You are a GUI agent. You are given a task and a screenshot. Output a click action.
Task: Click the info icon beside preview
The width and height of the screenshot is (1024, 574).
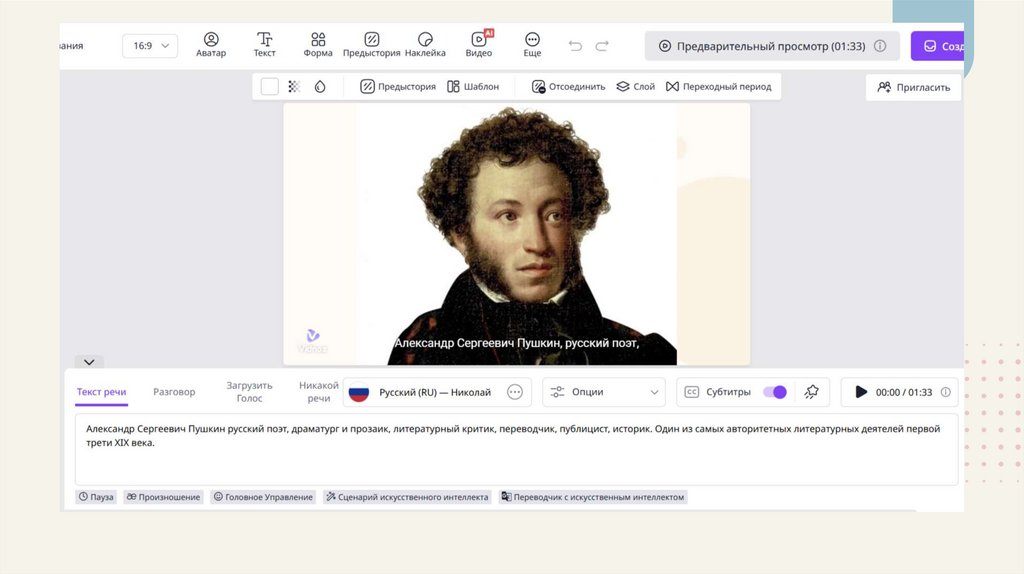click(x=880, y=46)
